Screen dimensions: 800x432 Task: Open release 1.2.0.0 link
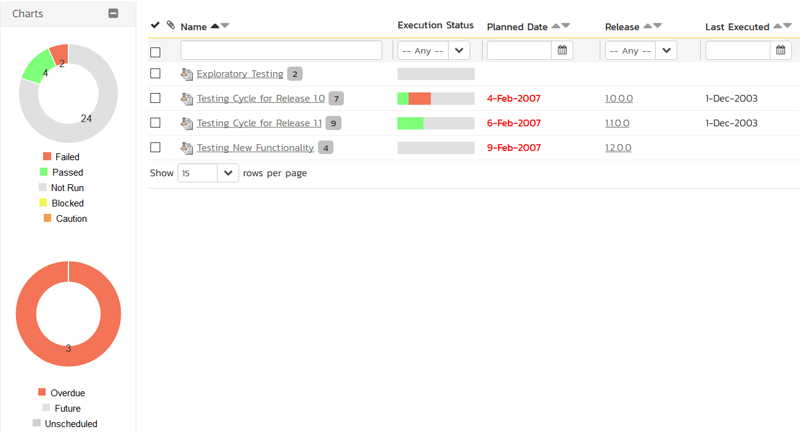[617, 148]
